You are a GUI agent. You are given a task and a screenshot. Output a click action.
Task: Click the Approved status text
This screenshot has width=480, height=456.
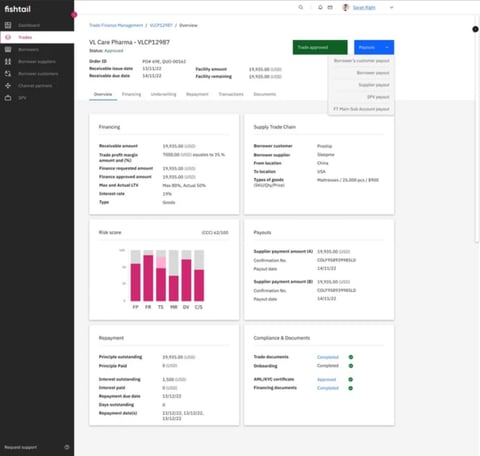[x=114, y=51]
